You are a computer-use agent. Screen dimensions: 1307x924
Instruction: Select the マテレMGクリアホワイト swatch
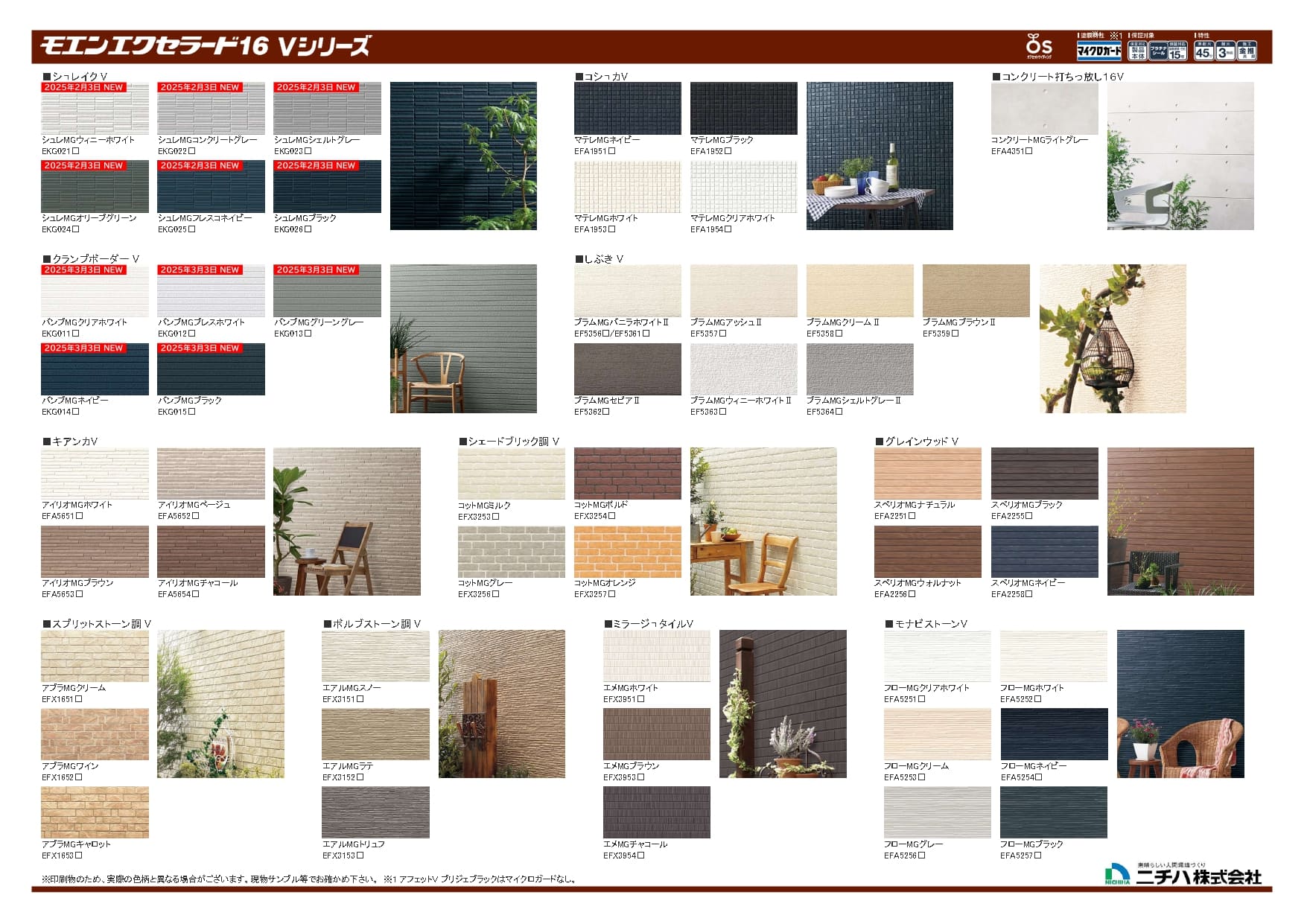tap(743, 186)
